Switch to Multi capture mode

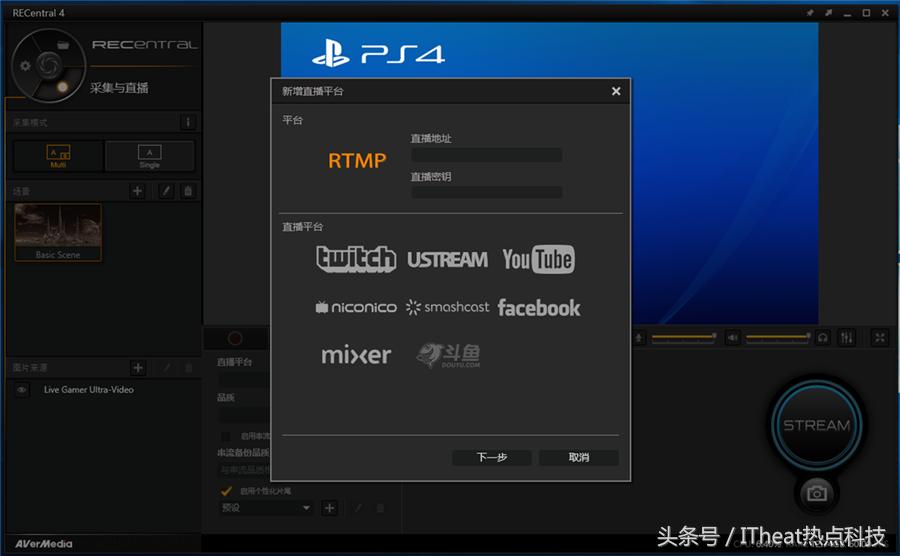[x=58, y=156]
